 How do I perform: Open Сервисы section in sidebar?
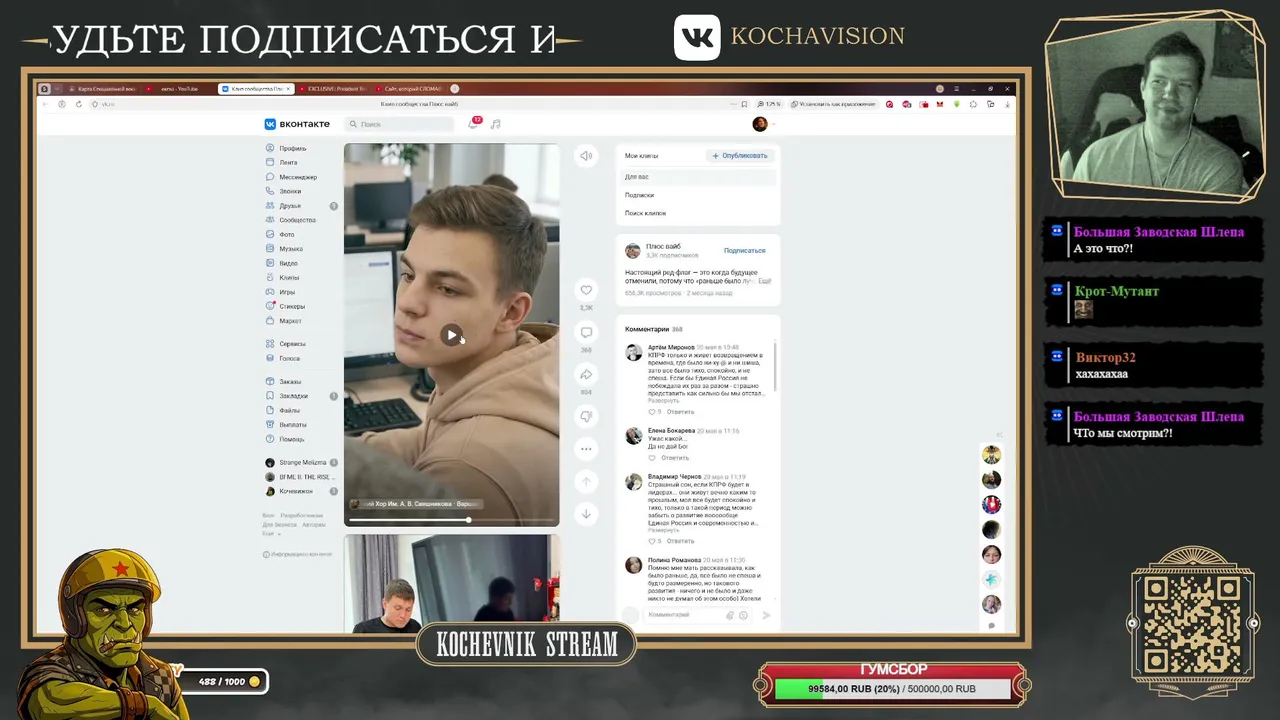[x=292, y=344]
